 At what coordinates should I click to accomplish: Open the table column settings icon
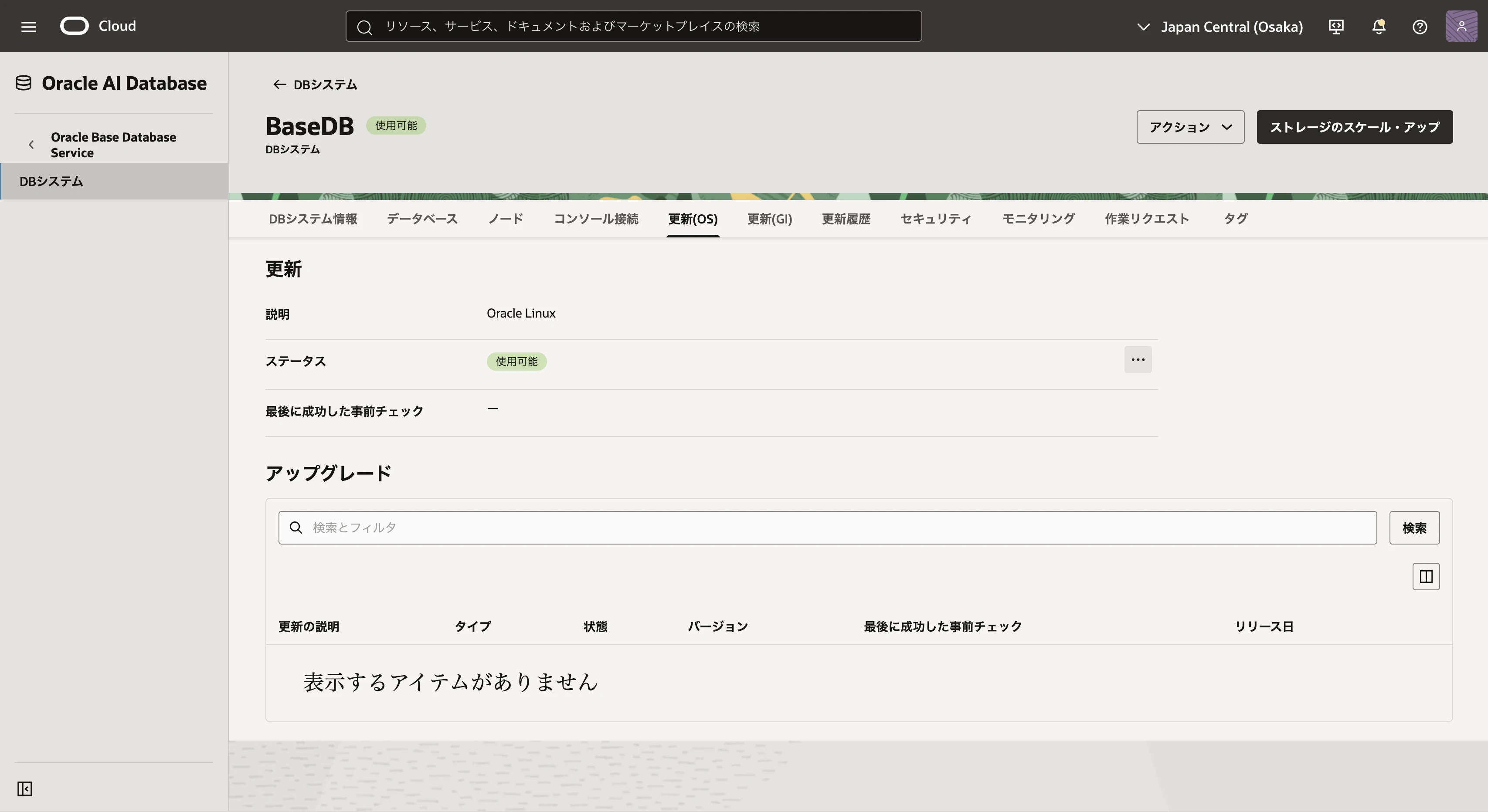tap(1426, 576)
